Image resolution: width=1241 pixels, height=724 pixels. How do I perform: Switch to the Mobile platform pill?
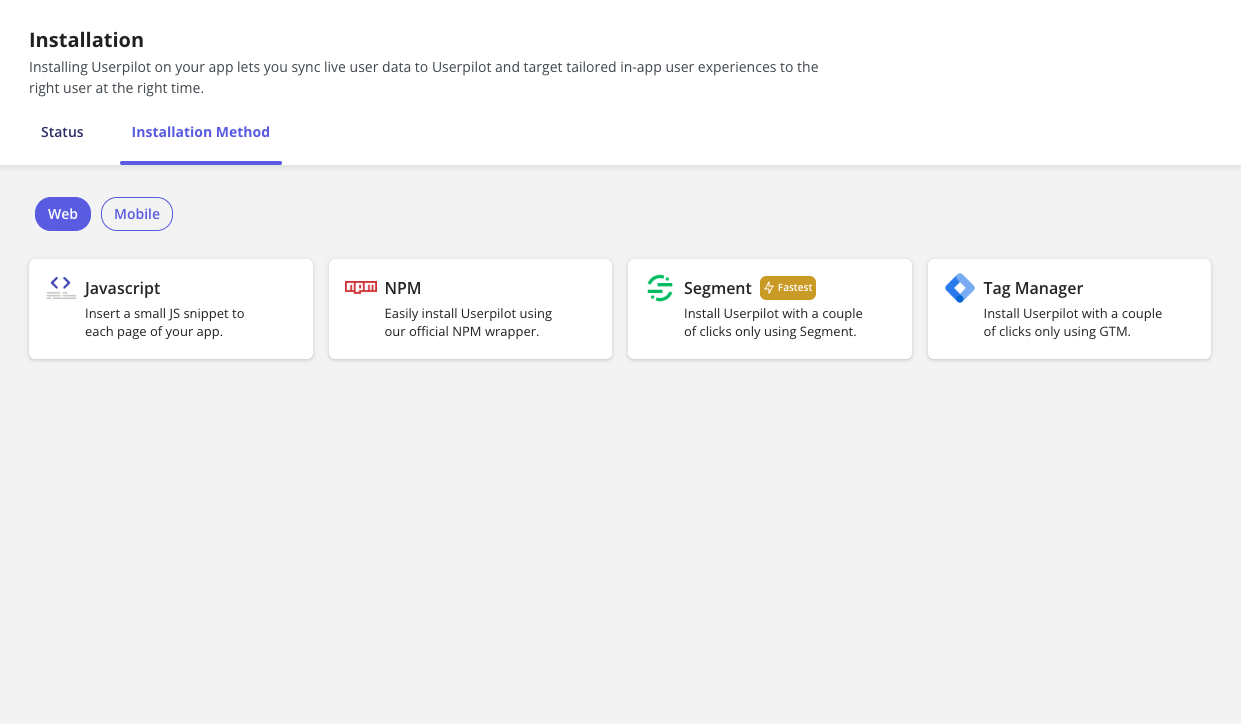(137, 214)
